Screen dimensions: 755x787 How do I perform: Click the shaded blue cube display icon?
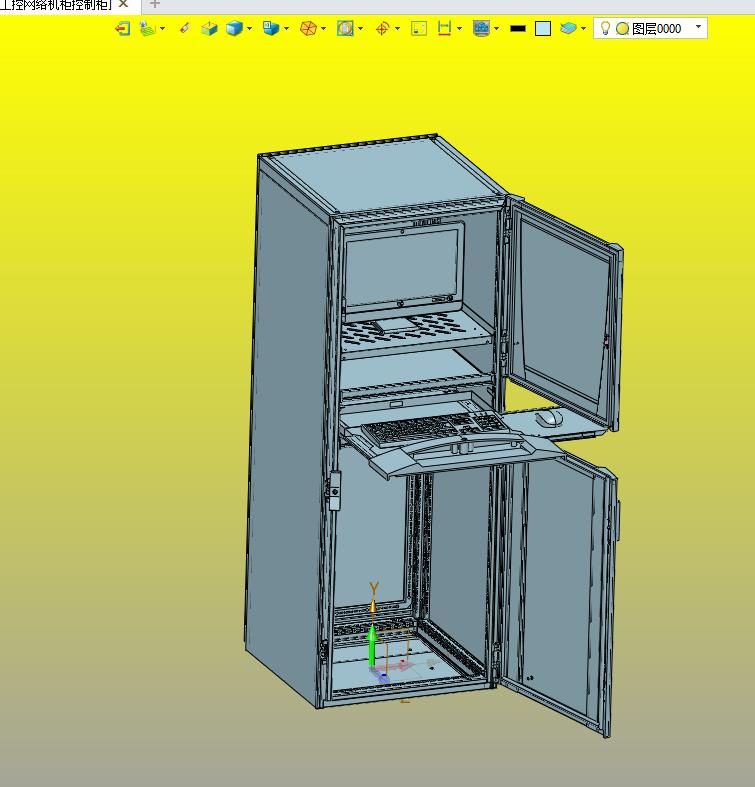point(234,28)
